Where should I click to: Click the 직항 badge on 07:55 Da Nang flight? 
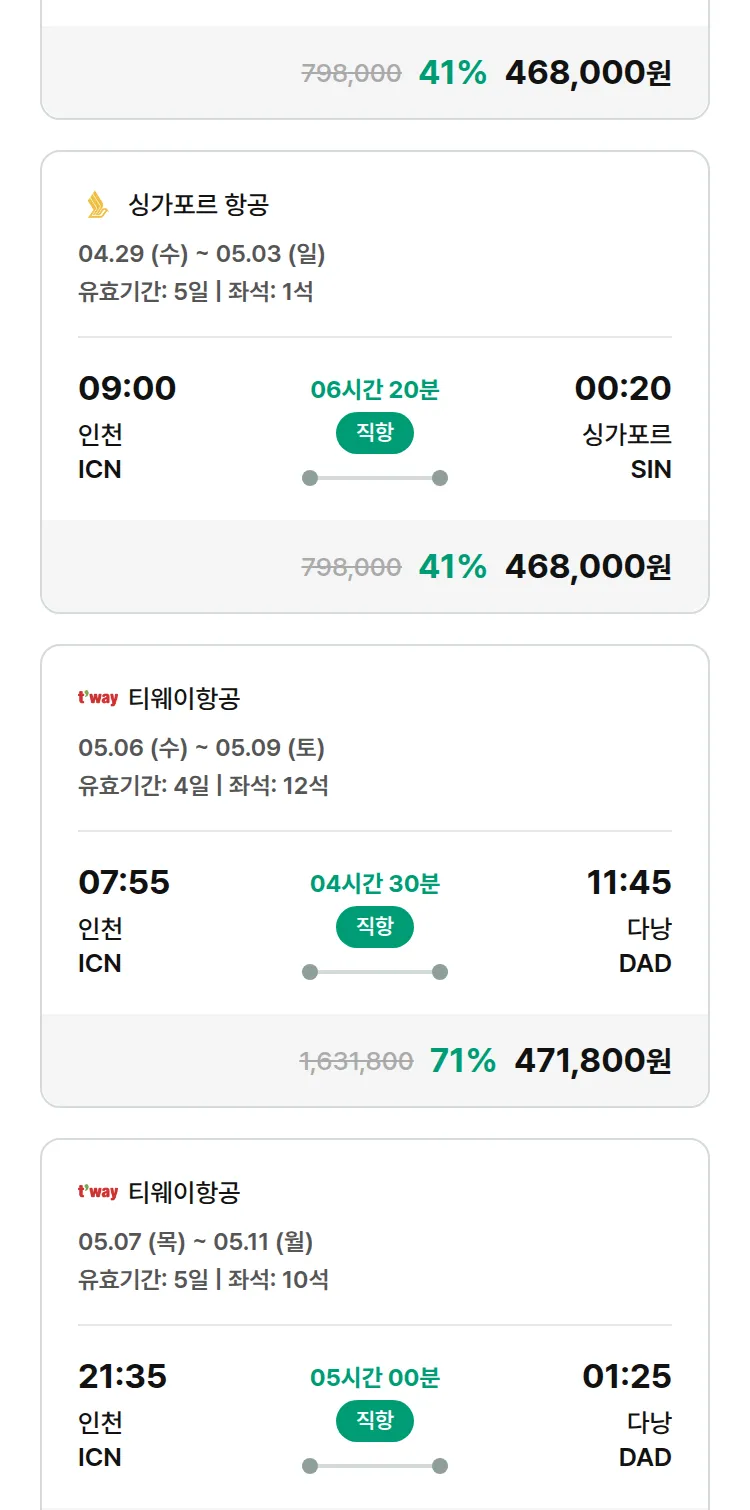[375, 927]
